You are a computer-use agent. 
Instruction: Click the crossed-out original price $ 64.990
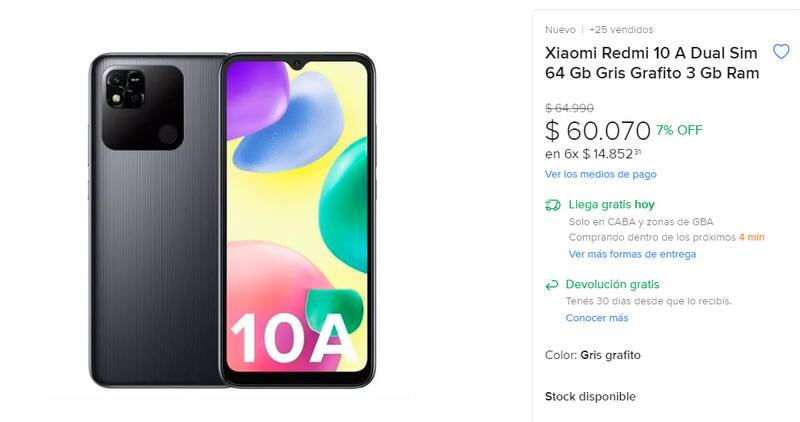point(569,107)
